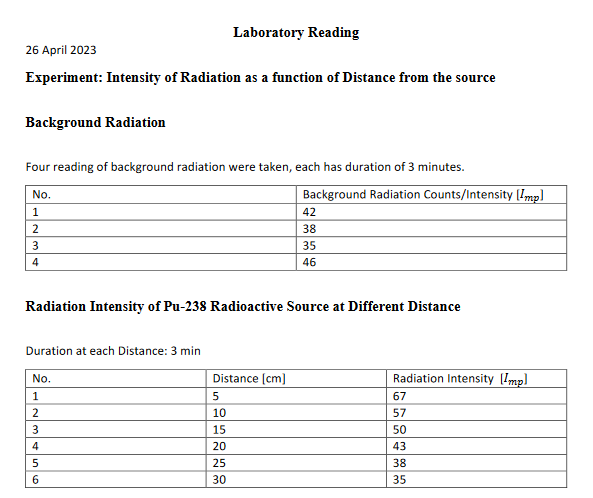The height and width of the screenshot is (498, 593).
Task: Select the distance cell containing 30
Action: [296, 479]
